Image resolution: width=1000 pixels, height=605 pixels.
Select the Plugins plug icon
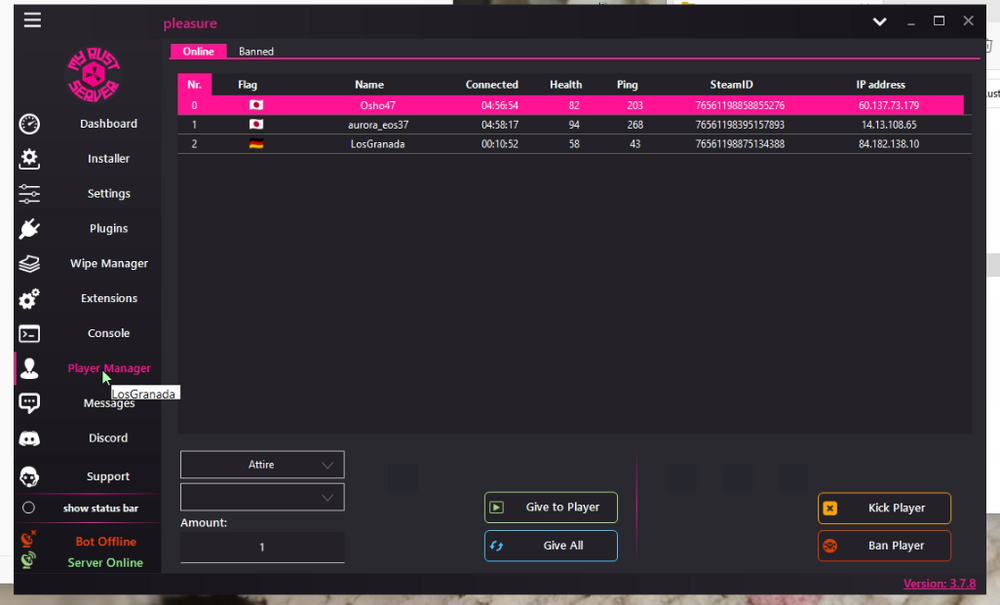pos(30,229)
